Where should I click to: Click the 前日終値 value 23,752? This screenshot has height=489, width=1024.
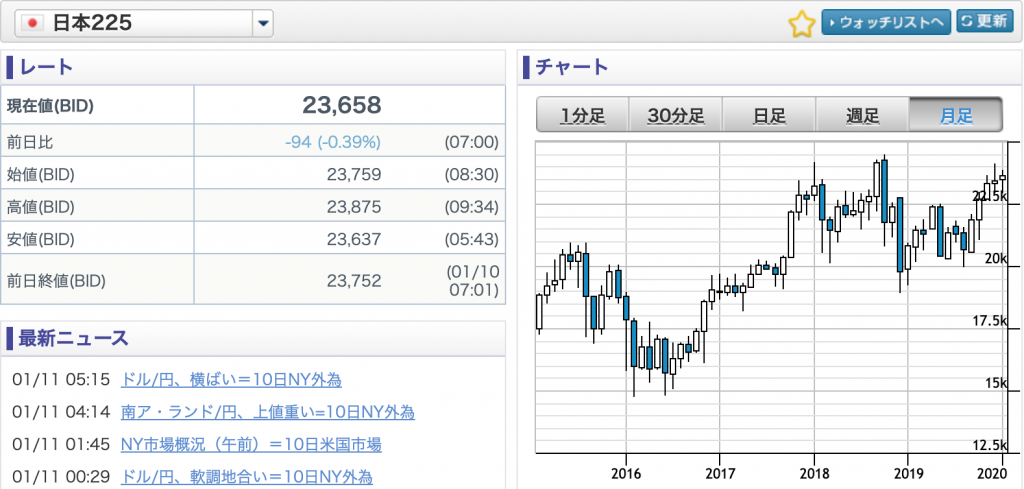(x=354, y=281)
